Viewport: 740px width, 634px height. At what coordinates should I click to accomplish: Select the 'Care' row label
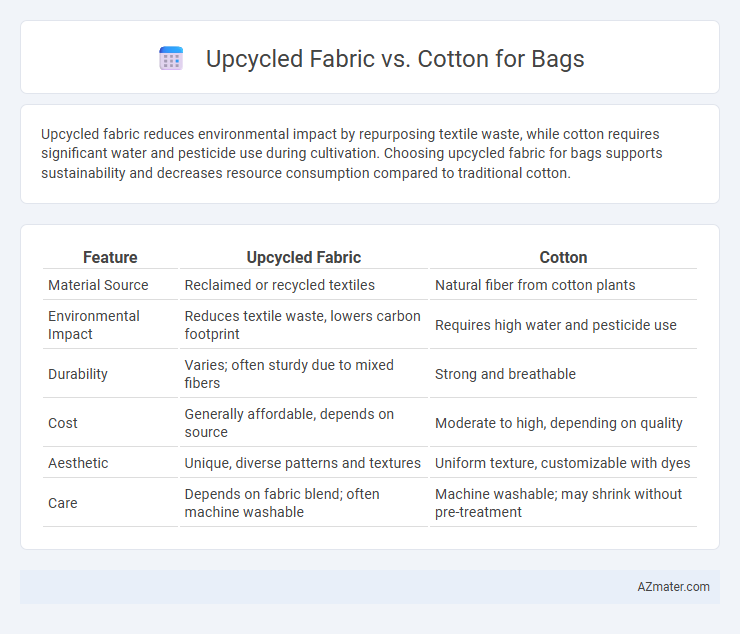63,503
